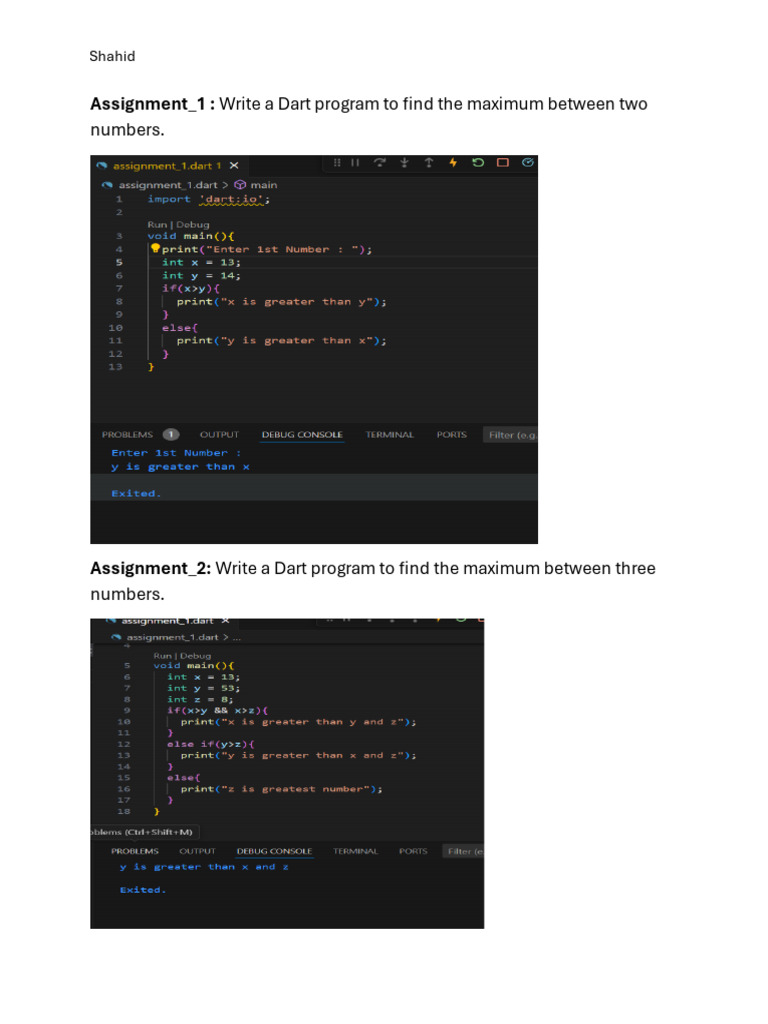Click Debug code lens above void main in first editor
Screen dimensions: 768x1024
click(x=193, y=224)
